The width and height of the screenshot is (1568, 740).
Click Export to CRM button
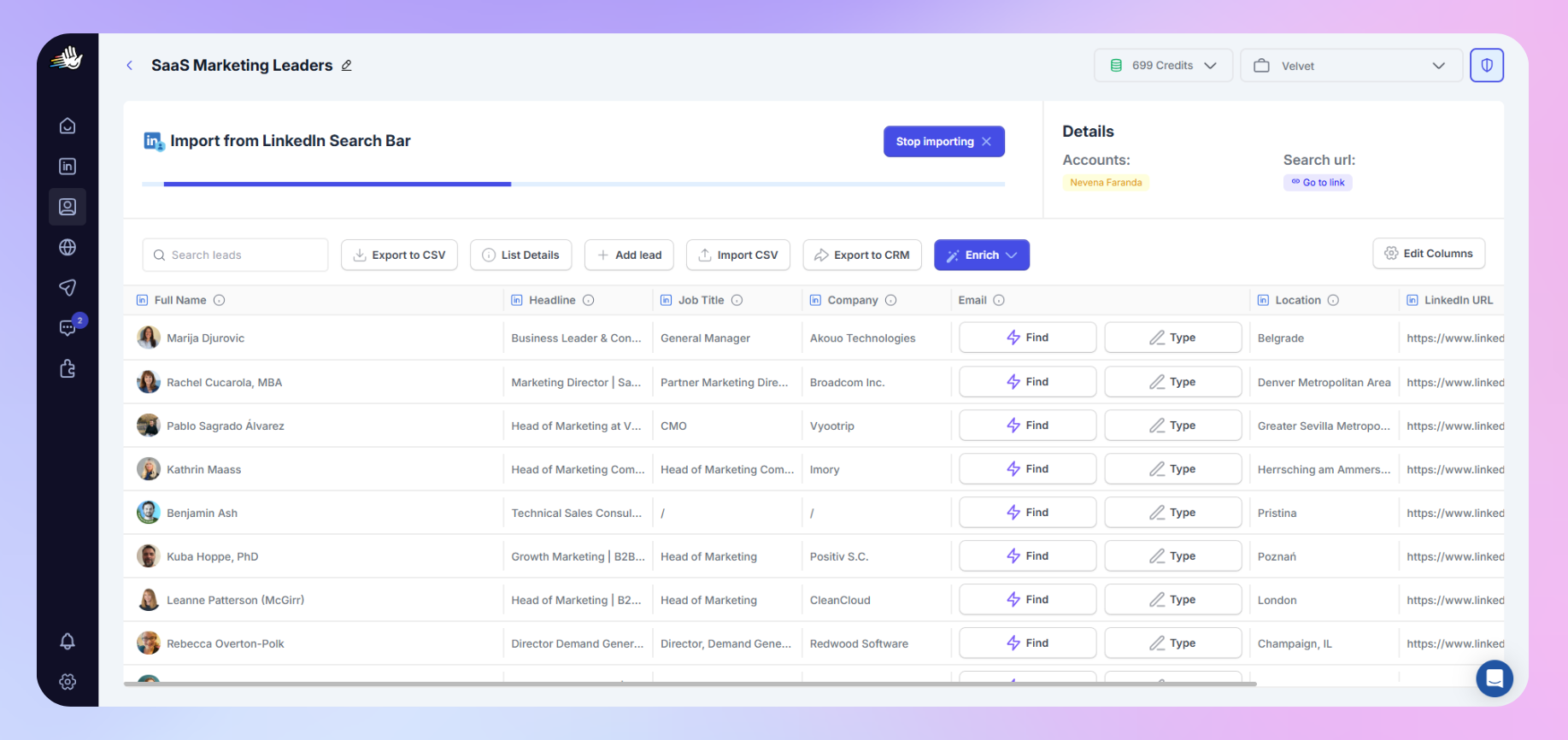[862, 255]
